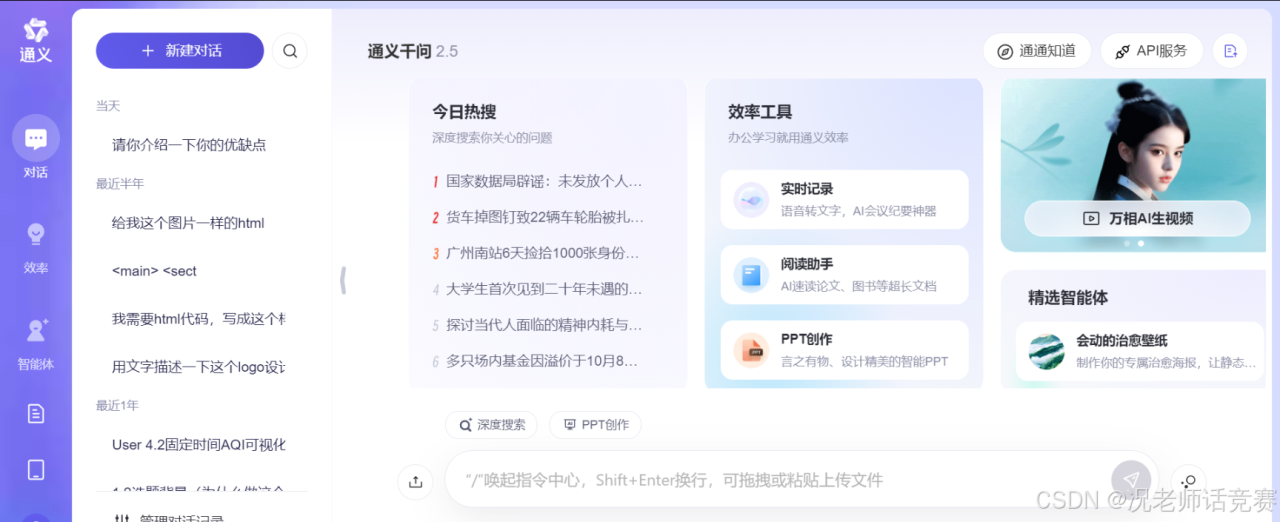Image resolution: width=1280 pixels, height=522 pixels.
Task: Click the 通义千问 2.5 title
Action: tap(413, 51)
